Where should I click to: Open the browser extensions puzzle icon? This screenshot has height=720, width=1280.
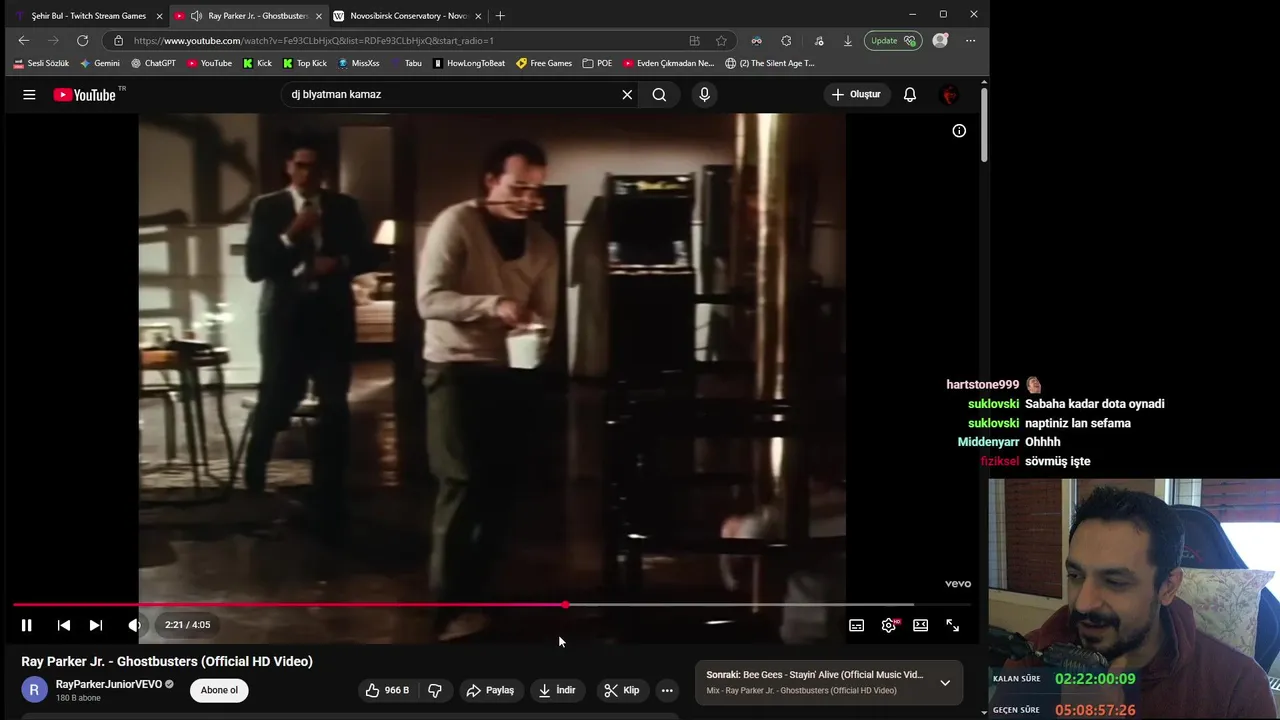pyautogui.click(x=786, y=41)
